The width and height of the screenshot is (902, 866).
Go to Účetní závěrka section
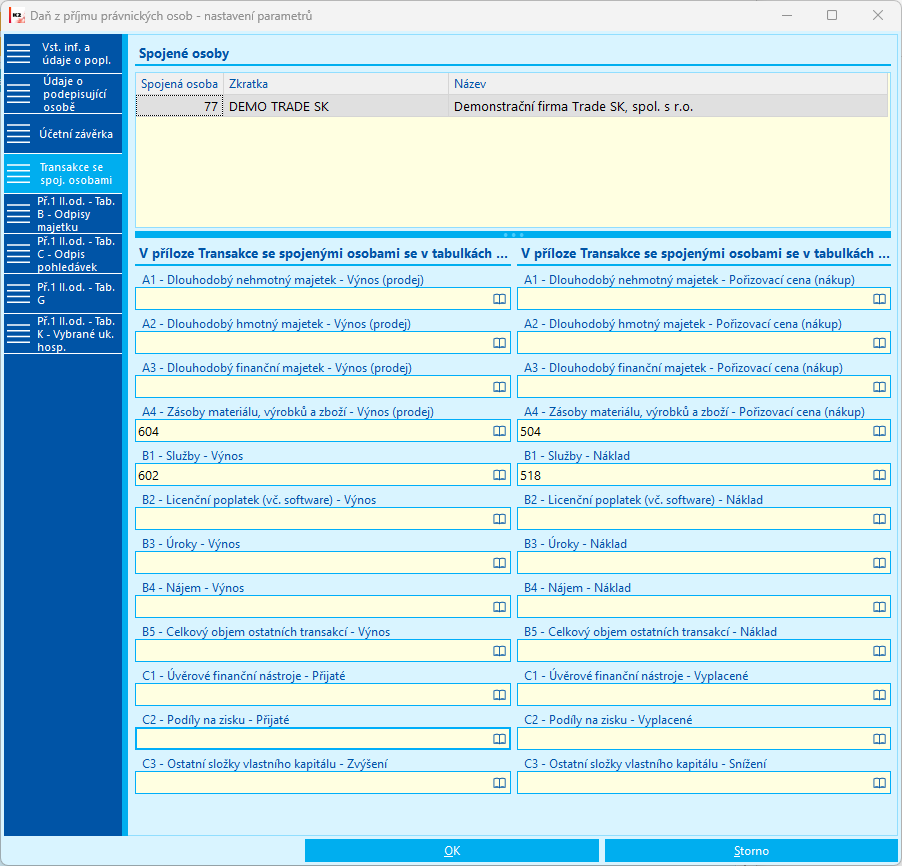coord(63,133)
